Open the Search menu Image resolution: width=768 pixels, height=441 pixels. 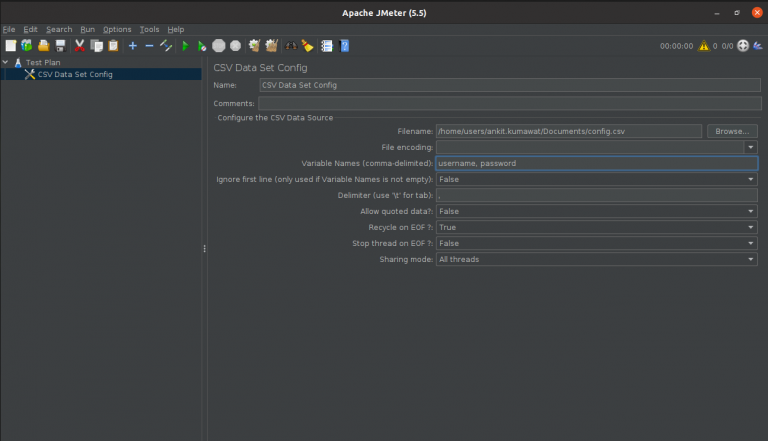point(59,29)
